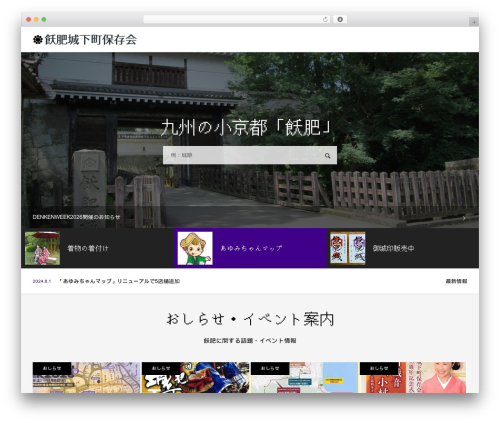The image size is (500, 423).
Task: Click the 九州の小京都「飫肥」 hero title
Action: point(246,128)
